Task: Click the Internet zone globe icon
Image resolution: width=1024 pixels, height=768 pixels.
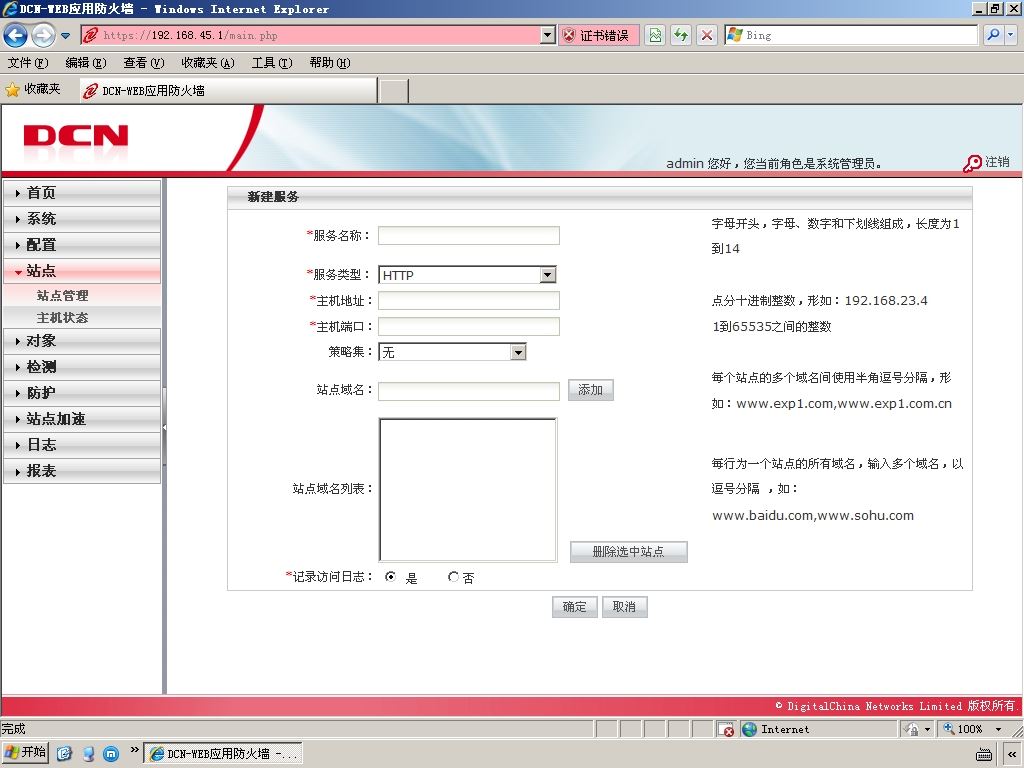Action: coord(750,729)
